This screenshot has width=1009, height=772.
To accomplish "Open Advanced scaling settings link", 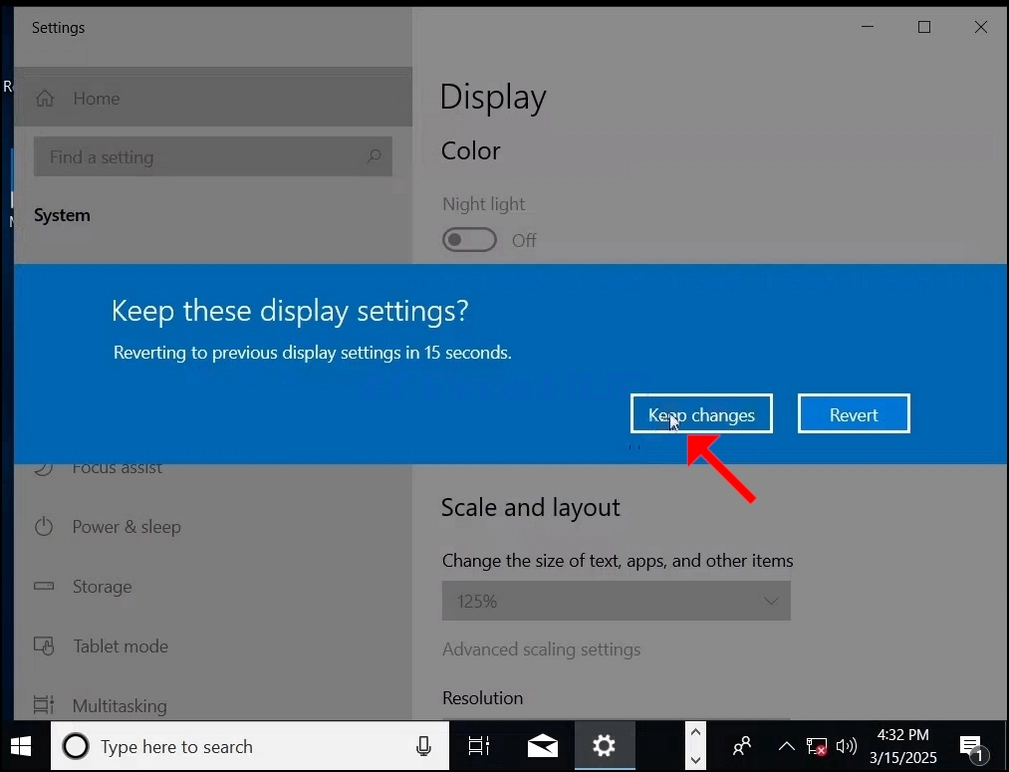I will pyautogui.click(x=541, y=649).
